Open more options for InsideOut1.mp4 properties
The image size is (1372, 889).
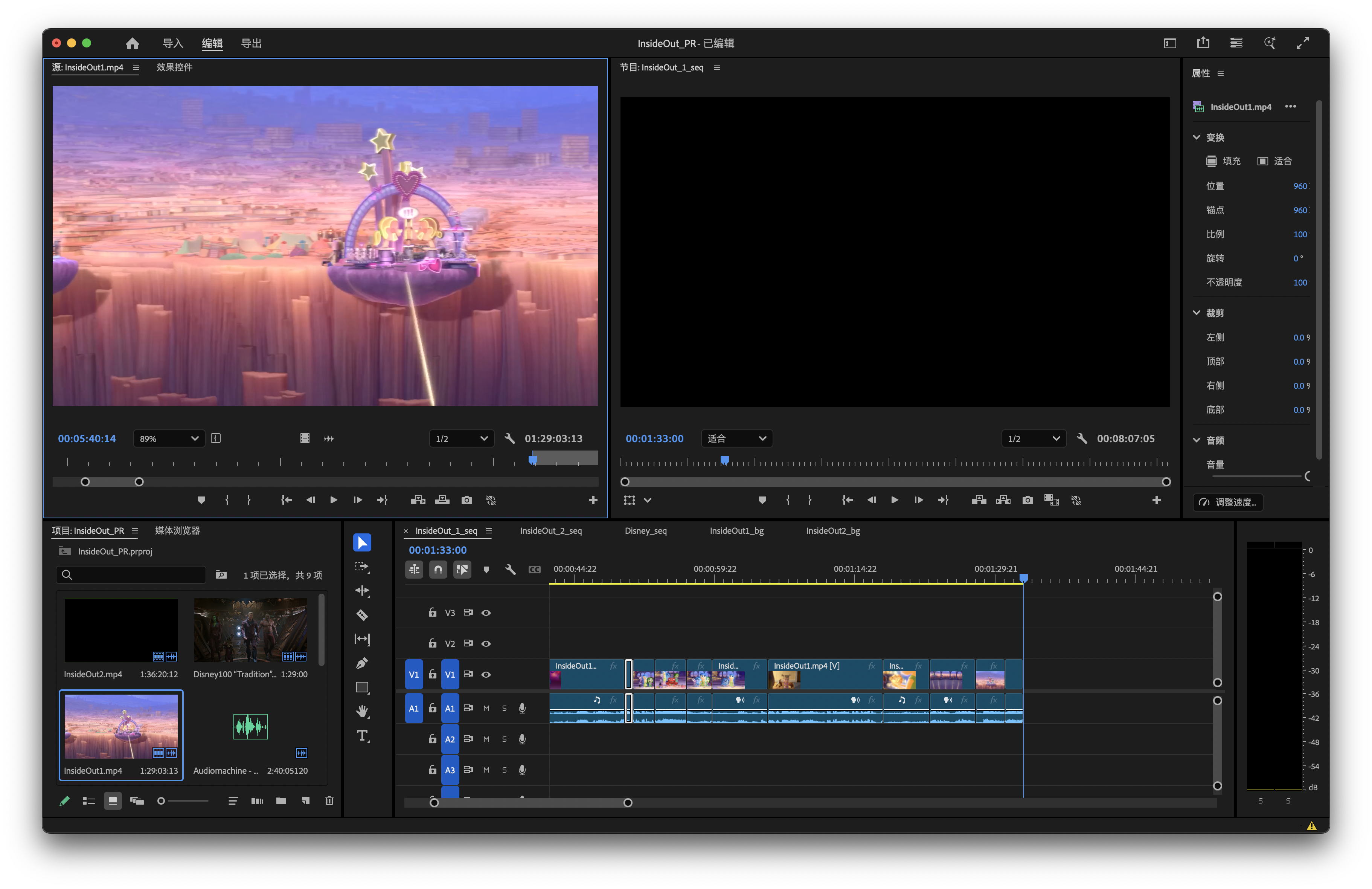[x=1290, y=106]
